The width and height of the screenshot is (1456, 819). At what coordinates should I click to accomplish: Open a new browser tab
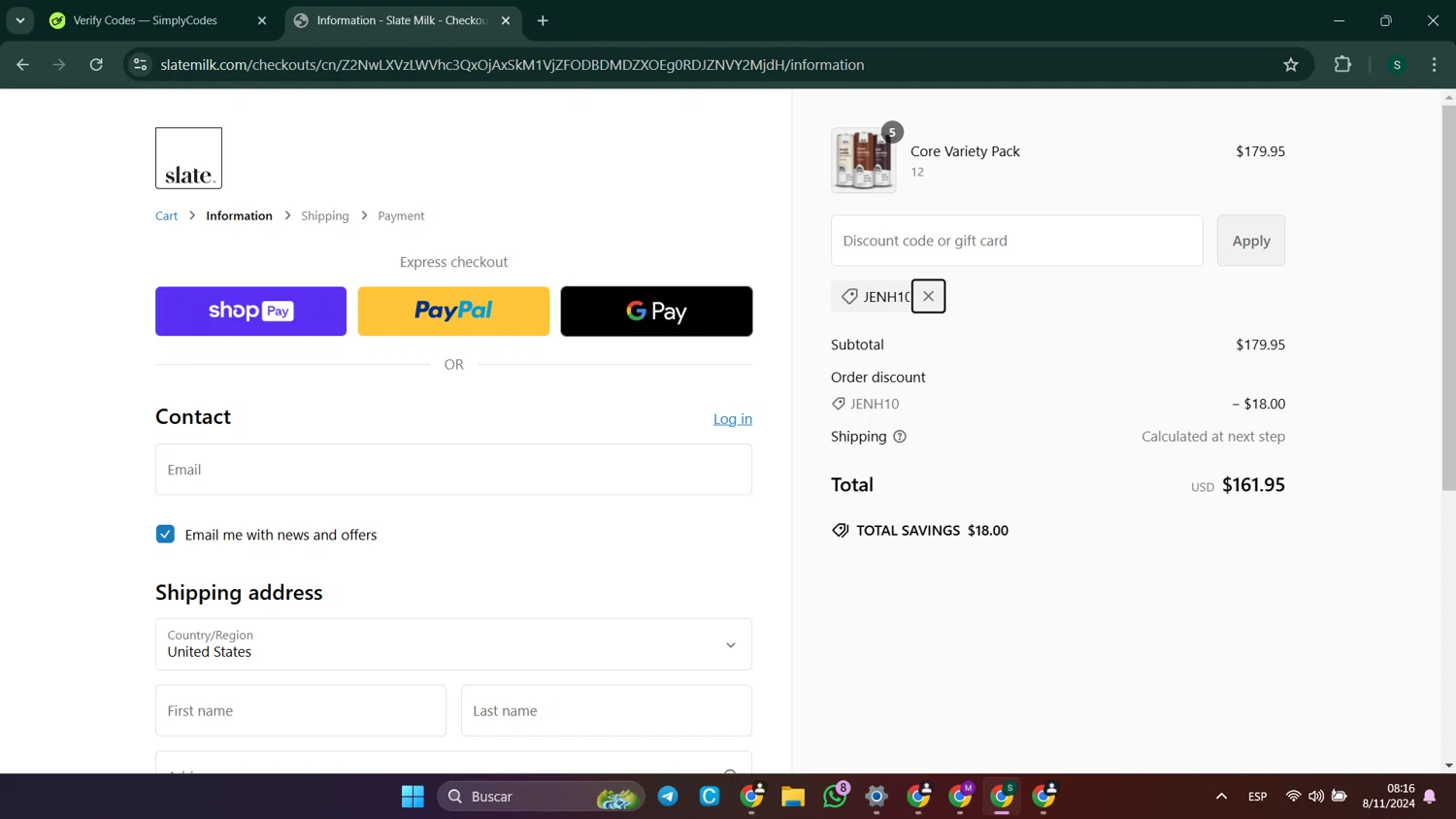[543, 20]
